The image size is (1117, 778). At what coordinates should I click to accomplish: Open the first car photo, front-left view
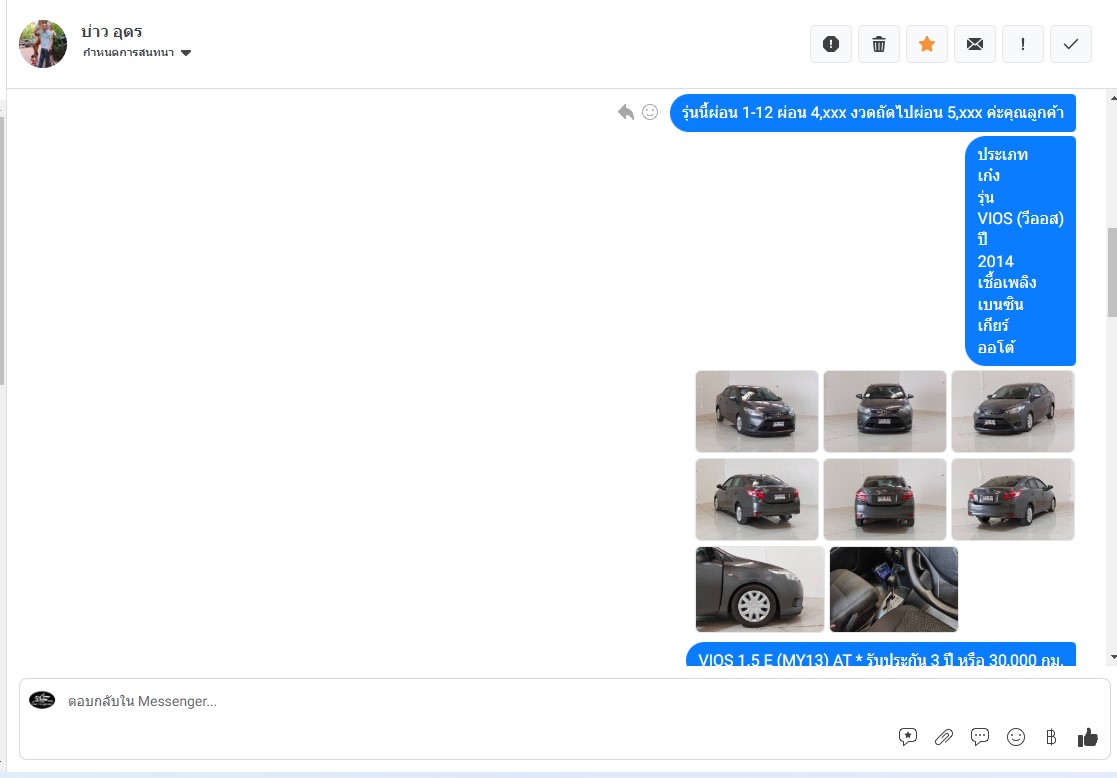point(757,411)
